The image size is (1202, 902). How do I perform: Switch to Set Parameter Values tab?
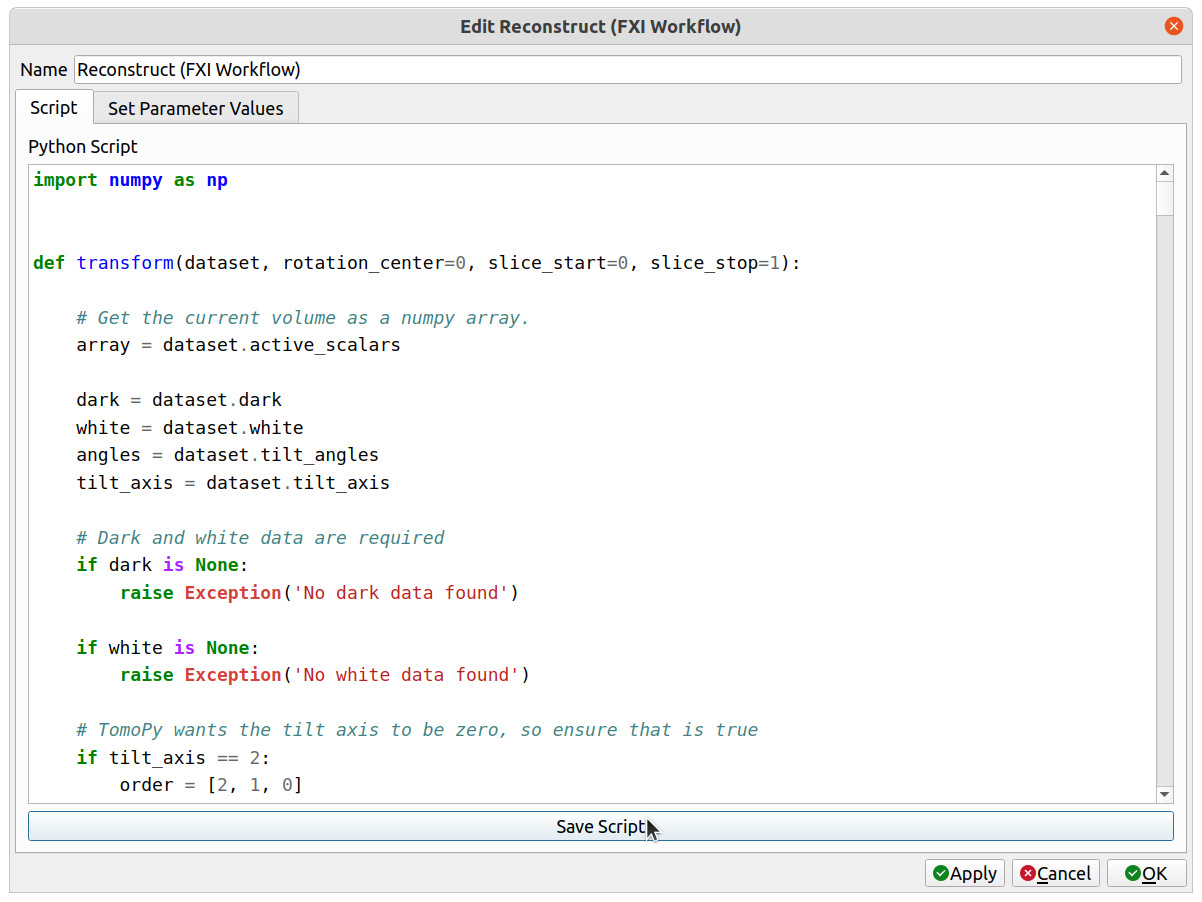(195, 108)
